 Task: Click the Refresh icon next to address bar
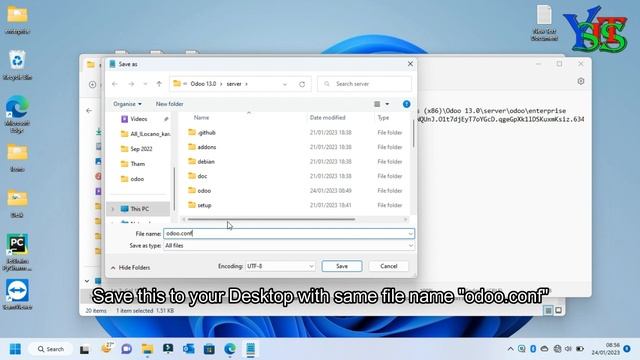pos(302,84)
